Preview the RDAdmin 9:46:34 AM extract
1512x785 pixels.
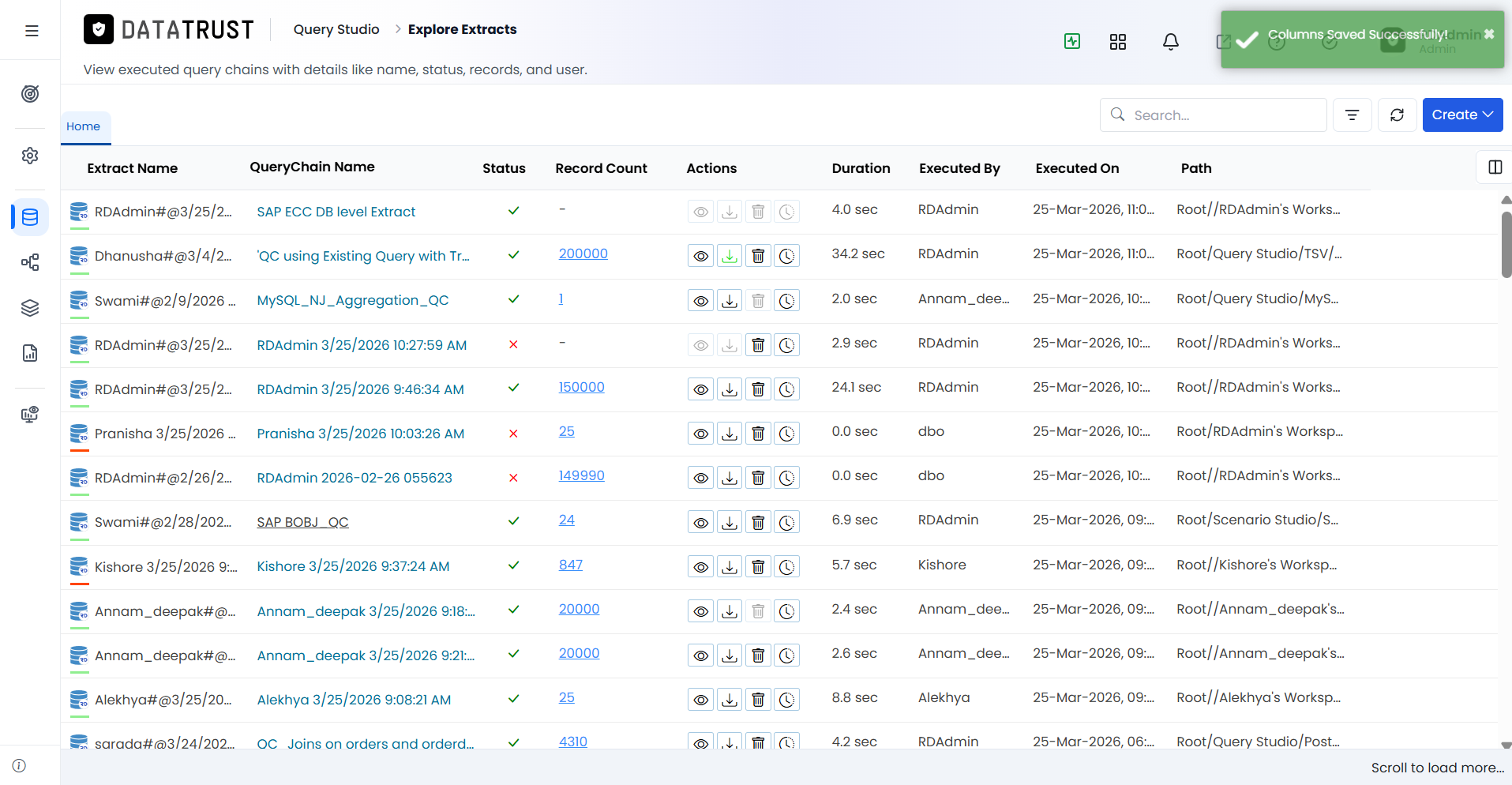(x=700, y=389)
